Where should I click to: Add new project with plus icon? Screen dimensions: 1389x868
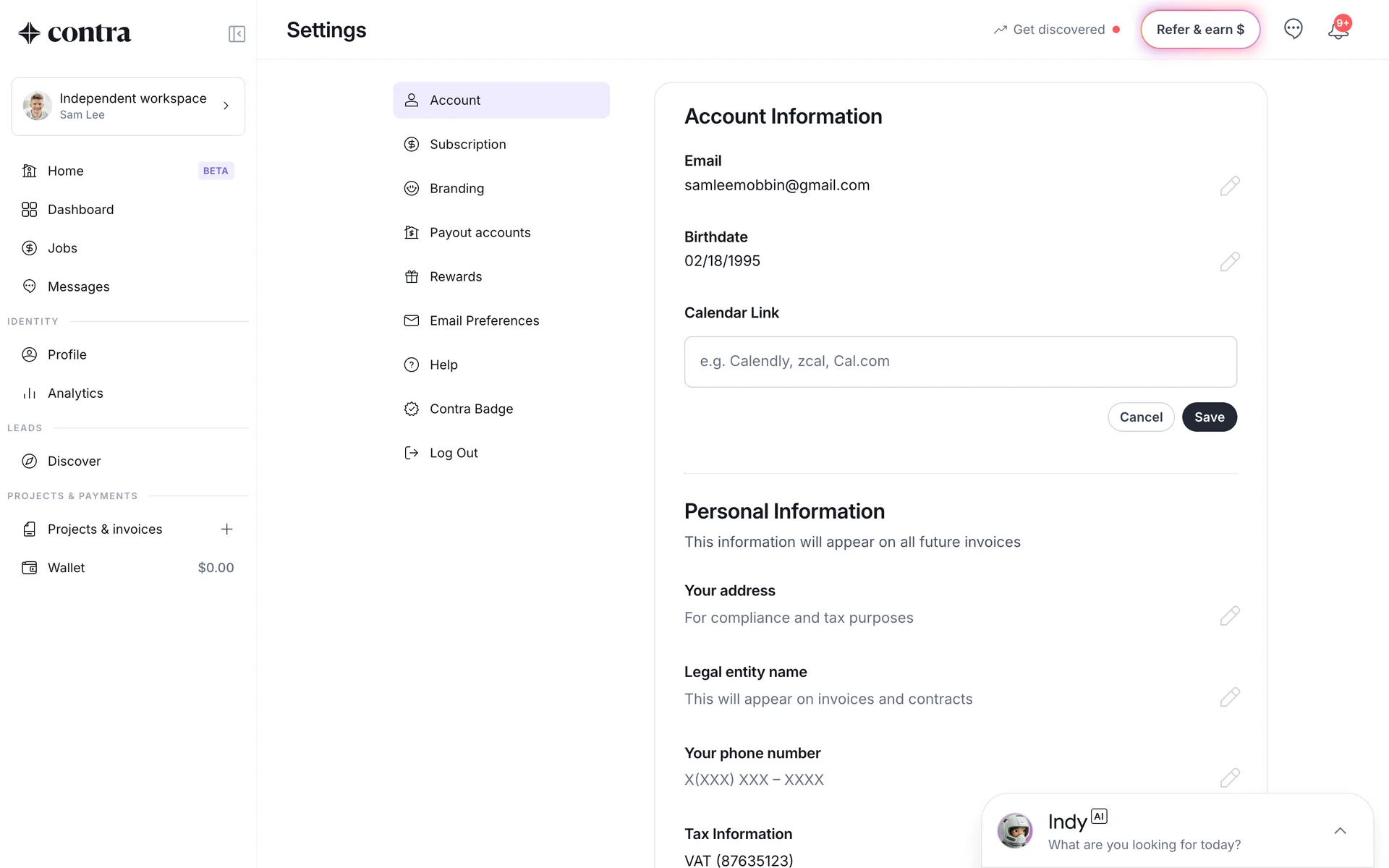226,529
